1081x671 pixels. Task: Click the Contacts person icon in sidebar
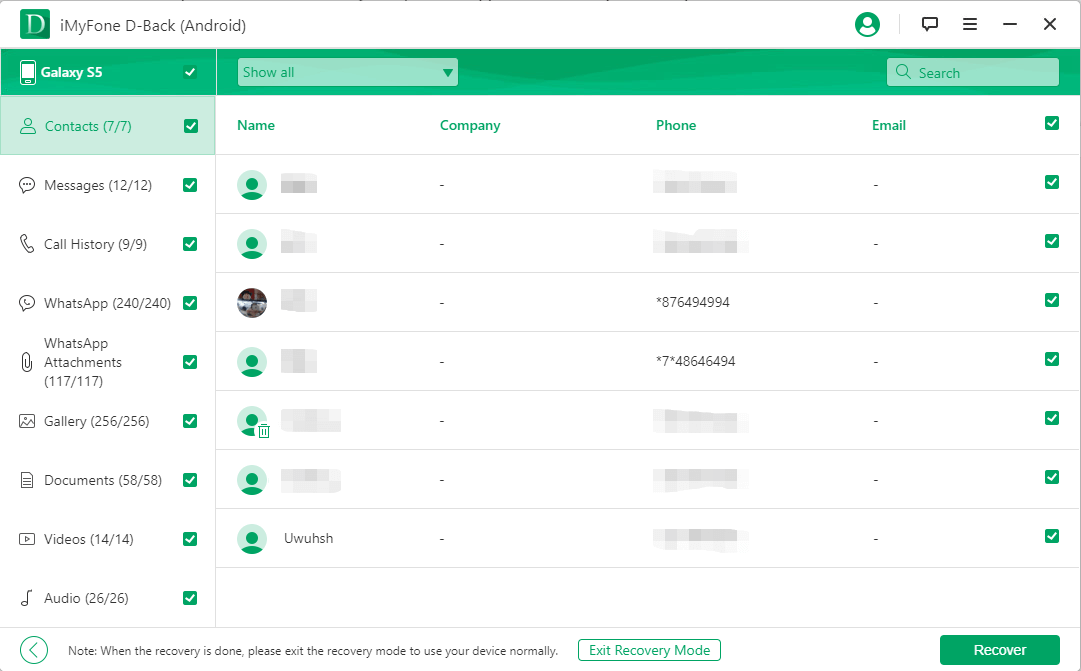click(x=28, y=126)
